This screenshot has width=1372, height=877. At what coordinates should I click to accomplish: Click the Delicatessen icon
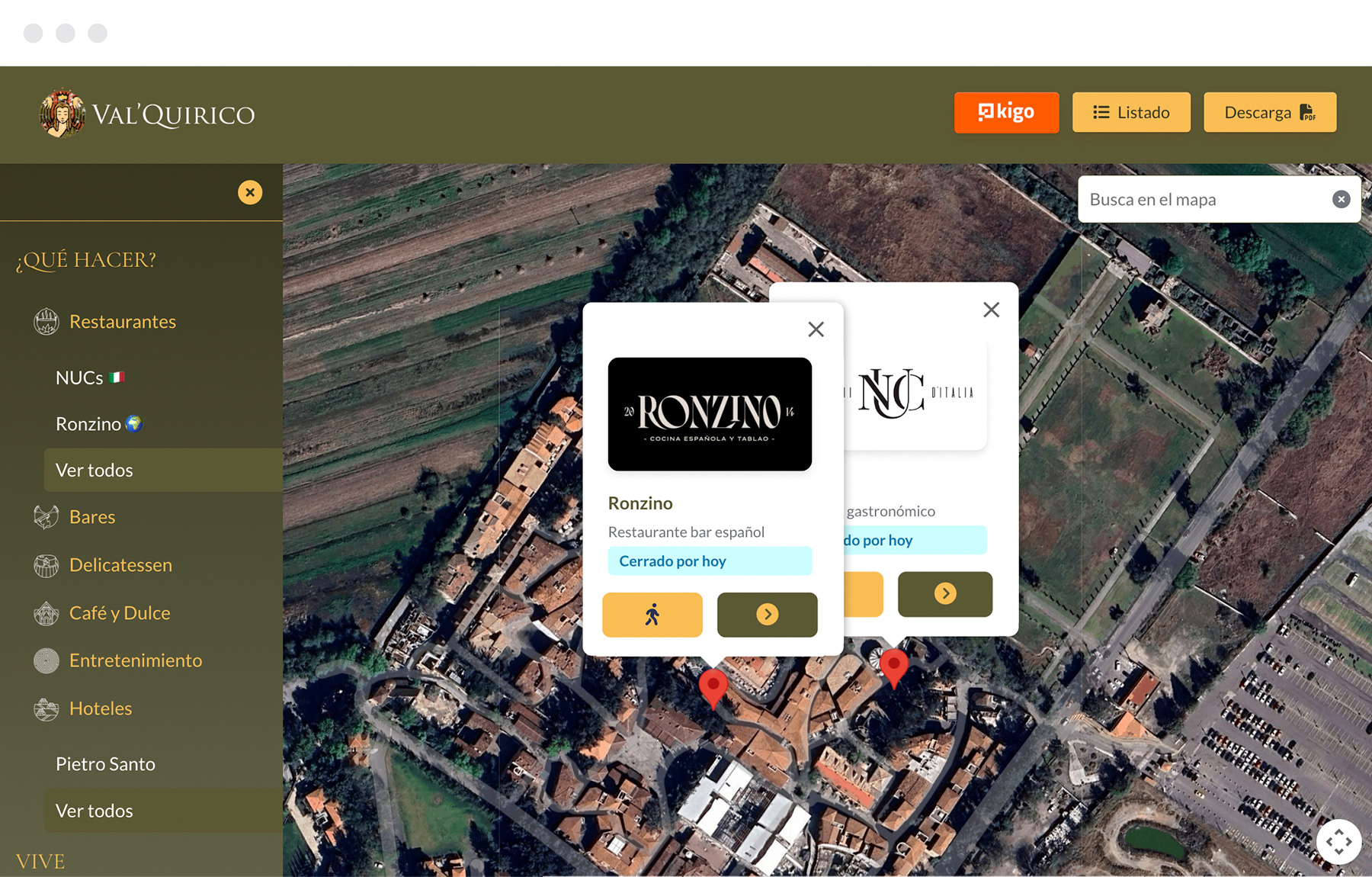pos(46,565)
